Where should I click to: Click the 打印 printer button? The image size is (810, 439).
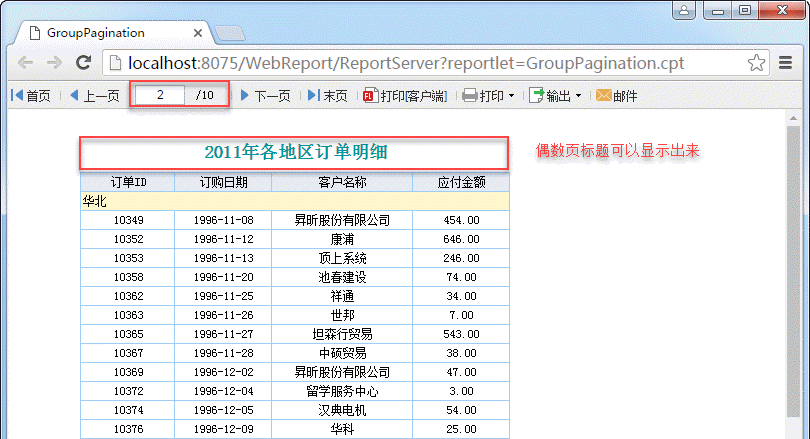click(482, 96)
